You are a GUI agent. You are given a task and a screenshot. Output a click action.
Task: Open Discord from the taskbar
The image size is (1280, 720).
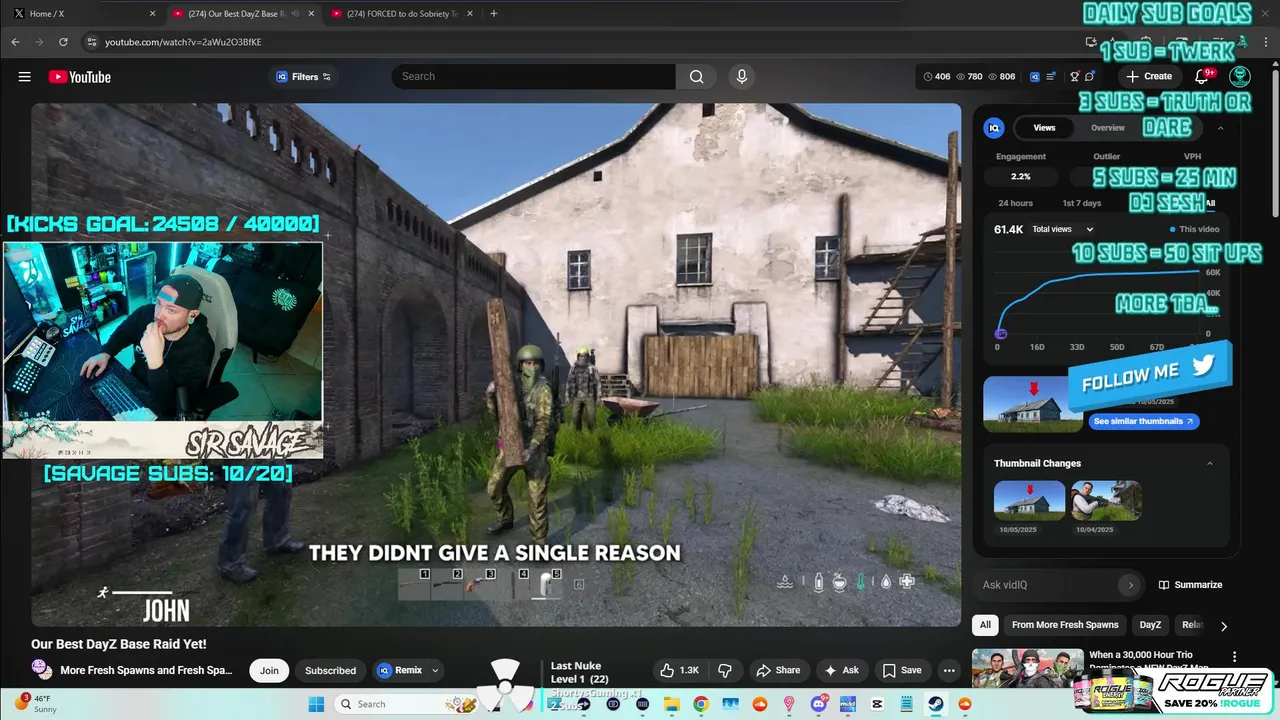(x=818, y=704)
